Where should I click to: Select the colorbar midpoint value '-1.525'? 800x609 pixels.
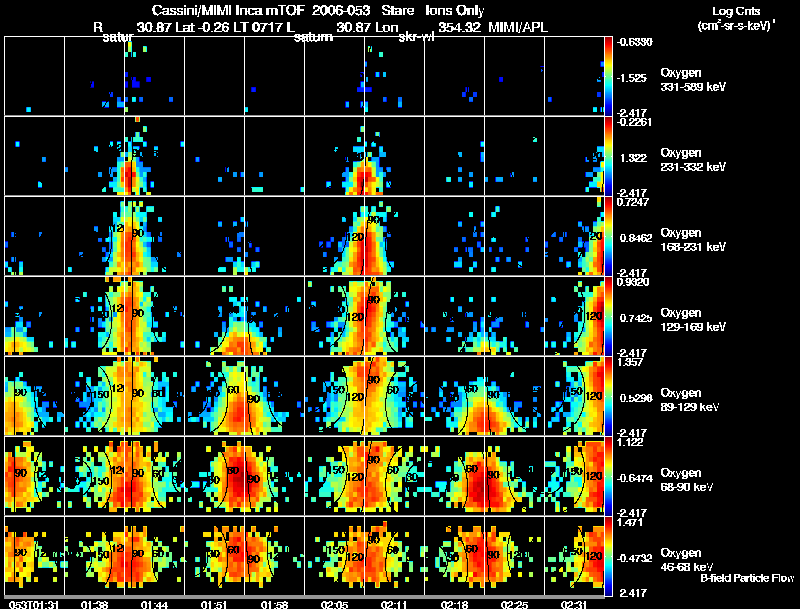[x=632, y=78]
